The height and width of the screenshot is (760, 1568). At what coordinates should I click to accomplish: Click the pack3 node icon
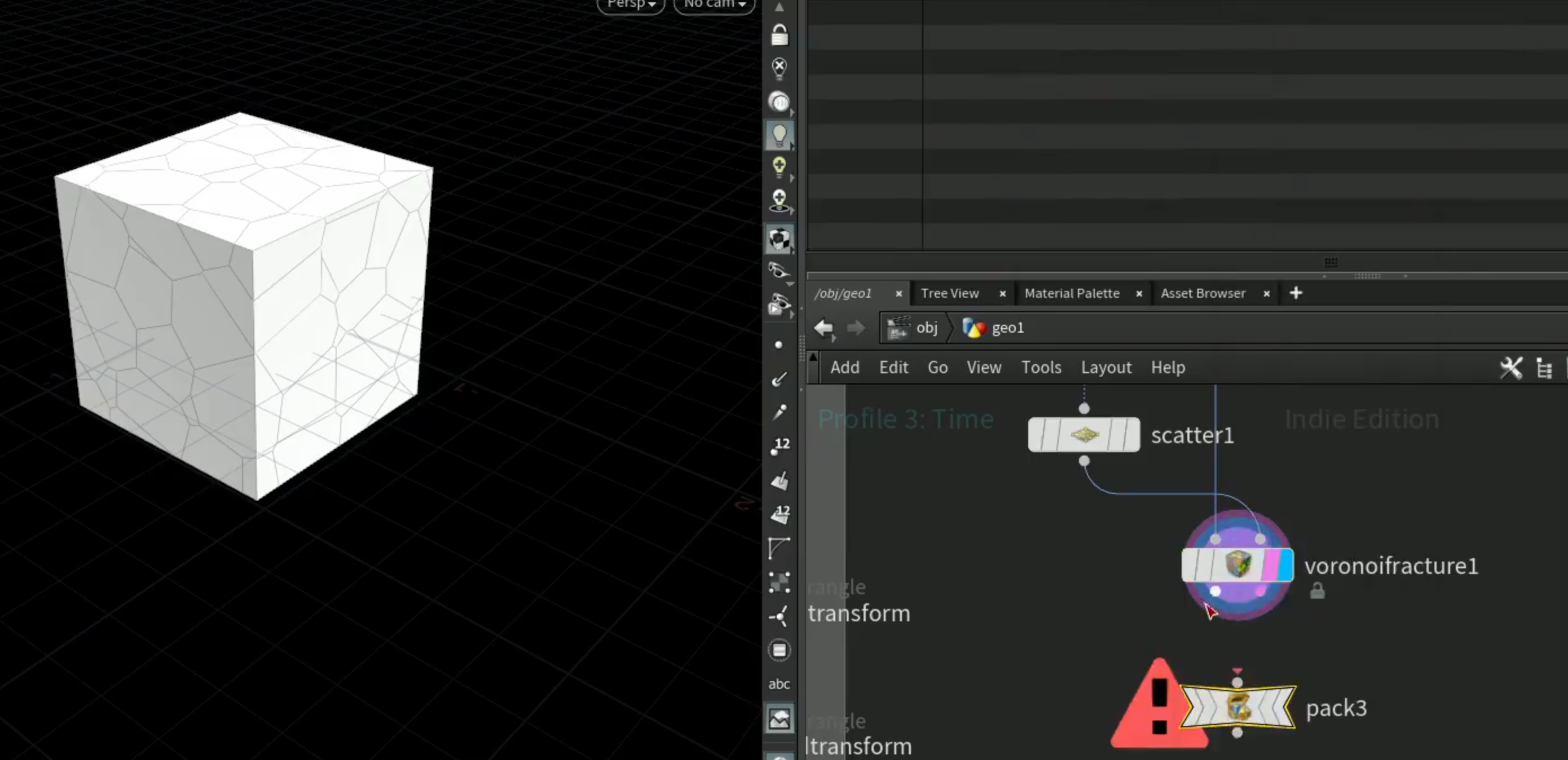(1237, 706)
